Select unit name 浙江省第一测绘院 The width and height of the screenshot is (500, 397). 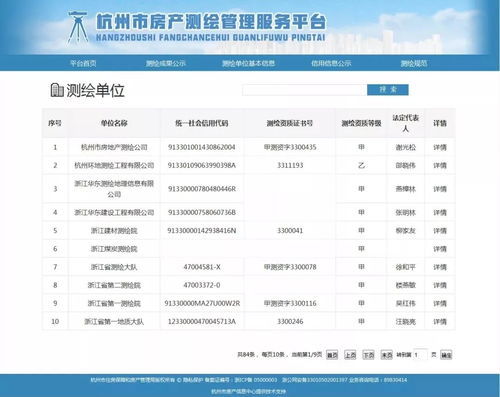[x=114, y=303]
